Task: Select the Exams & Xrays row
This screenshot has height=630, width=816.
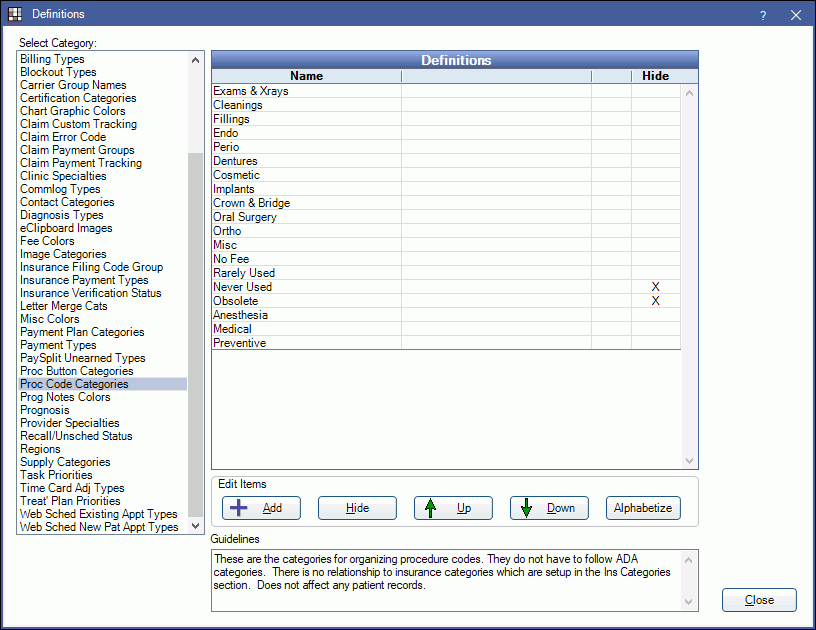Action: 300,91
